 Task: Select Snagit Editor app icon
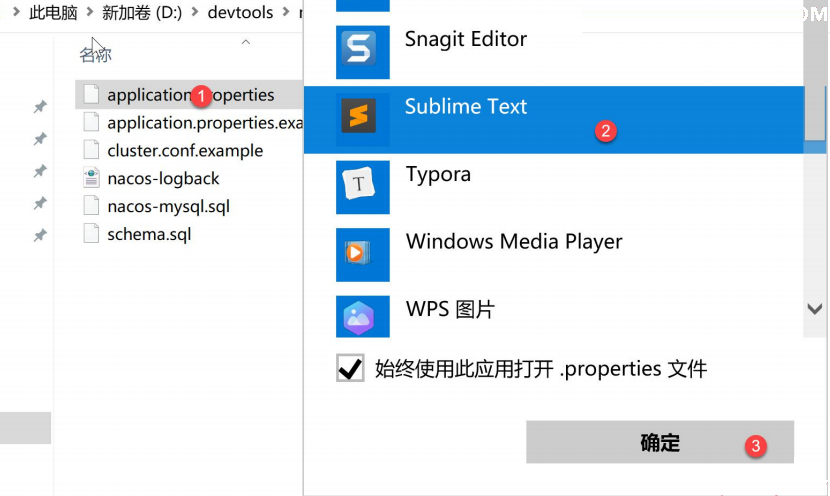click(x=363, y=52)
